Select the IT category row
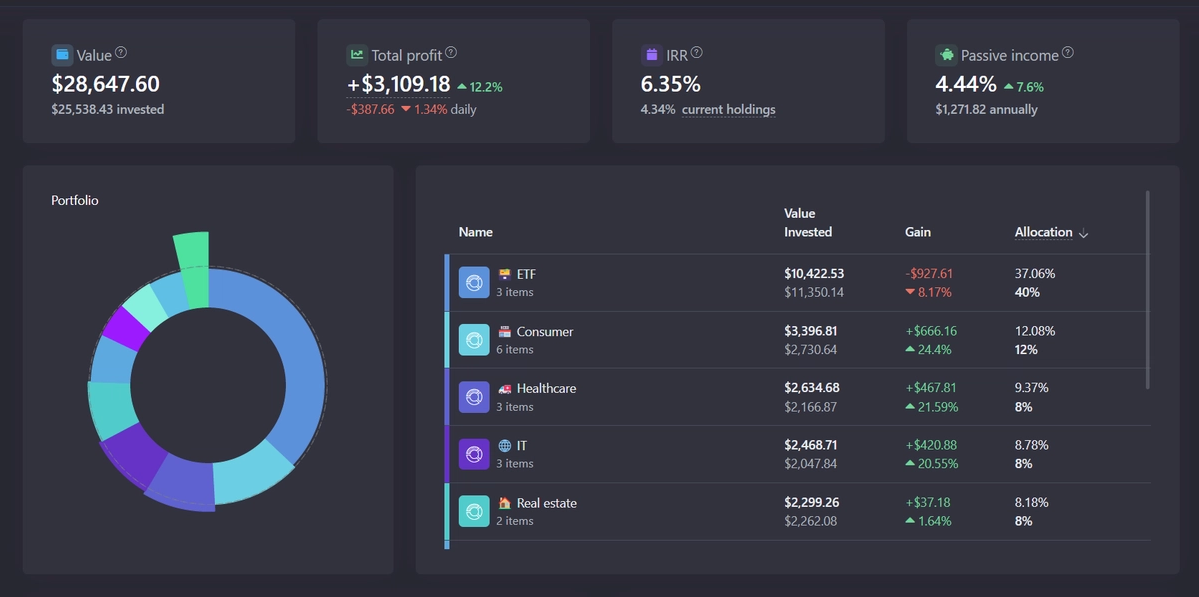Image resolution: width=1199 pixels, height=597 pixels. (x=798, y=454)
